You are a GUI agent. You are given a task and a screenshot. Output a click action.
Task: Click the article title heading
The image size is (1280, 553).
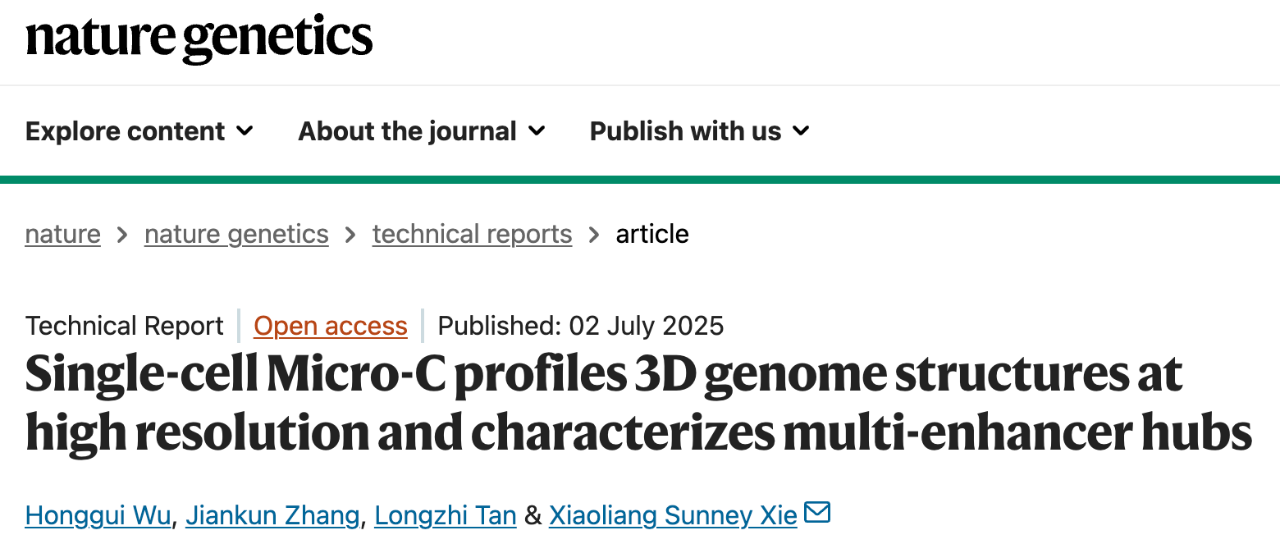coord(639,403)
